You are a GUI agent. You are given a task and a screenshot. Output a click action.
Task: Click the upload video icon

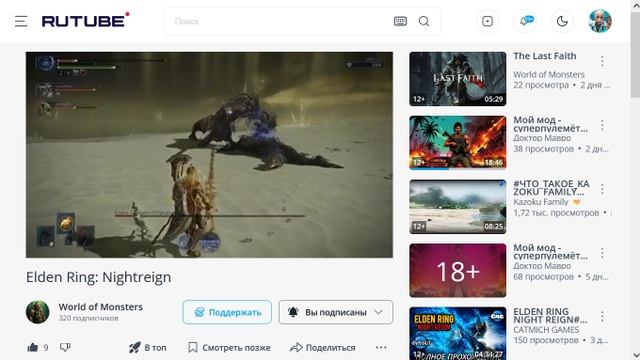point(487,21)
